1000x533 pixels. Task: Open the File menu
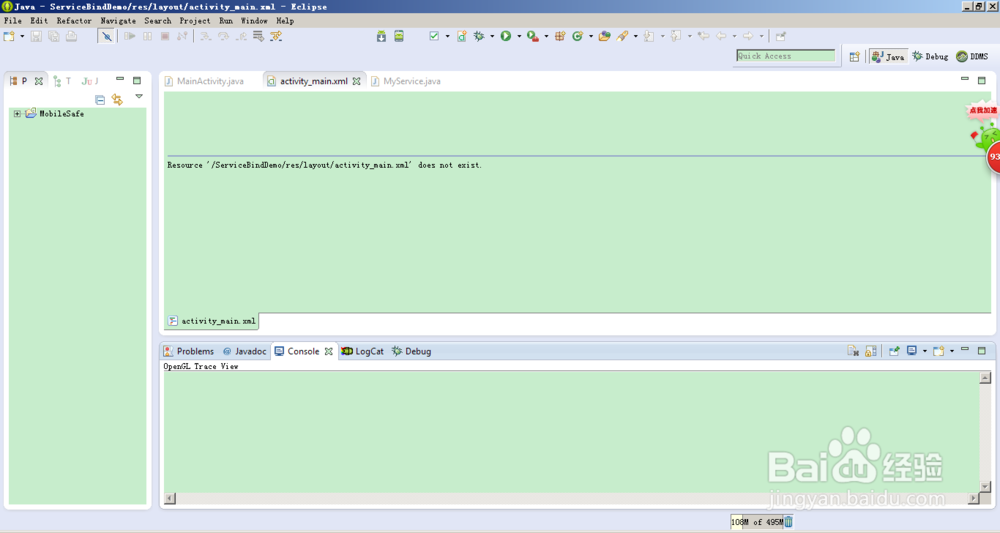tap(13, 21)
